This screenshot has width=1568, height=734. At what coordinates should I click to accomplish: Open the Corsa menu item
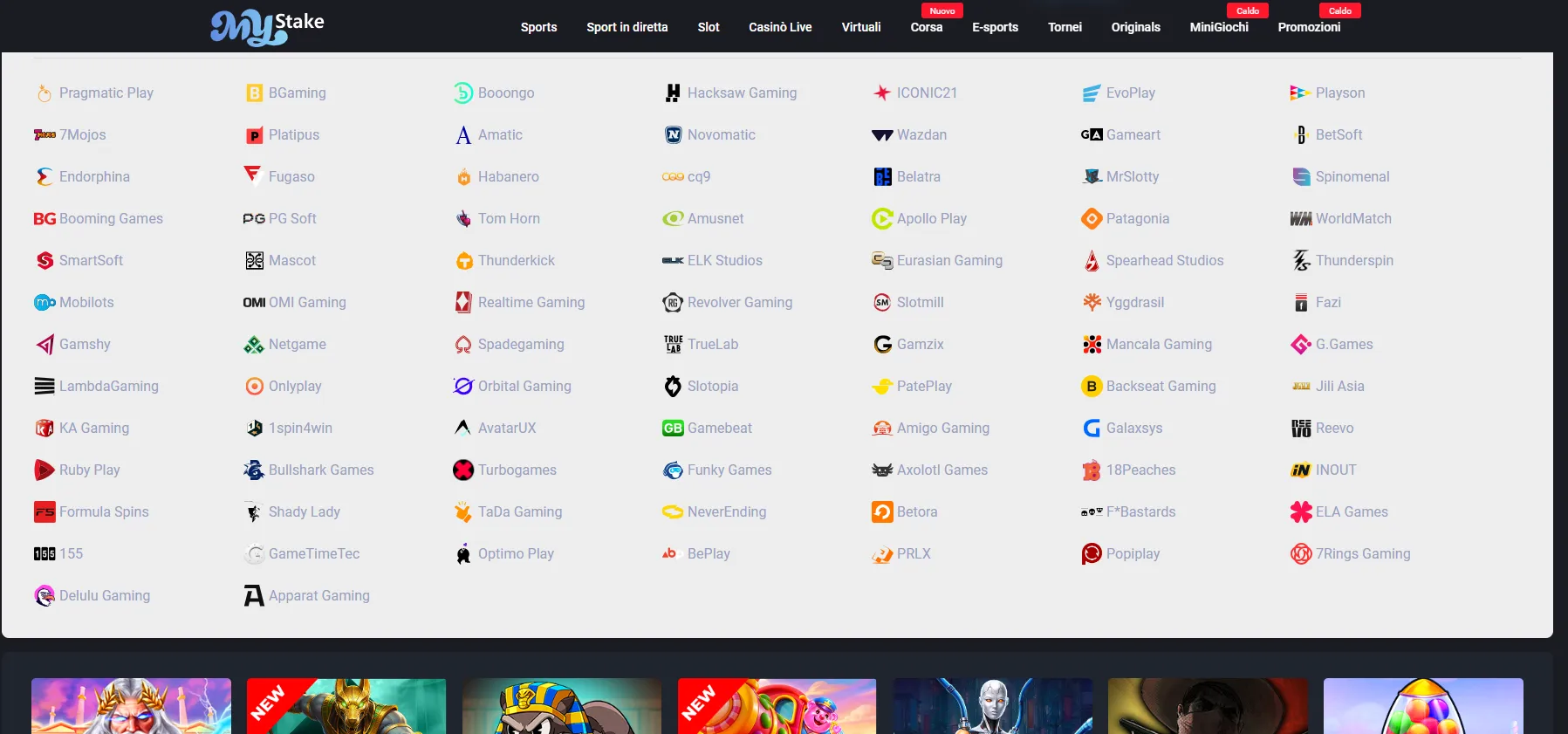coord(927,27)
